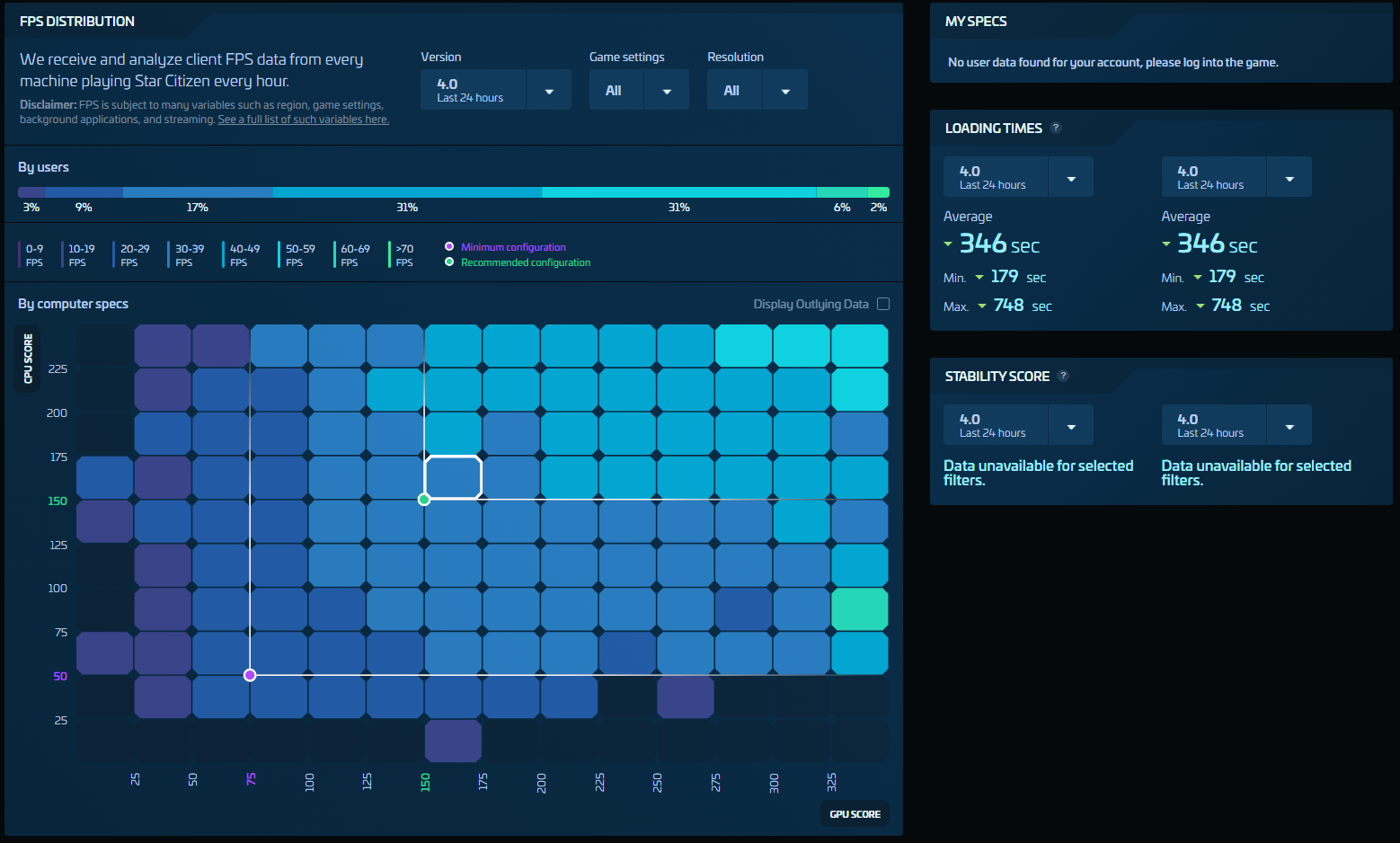1400x843 pixels.
Task: Open the FPS Distribution Version dropdown
Action: 549,91
